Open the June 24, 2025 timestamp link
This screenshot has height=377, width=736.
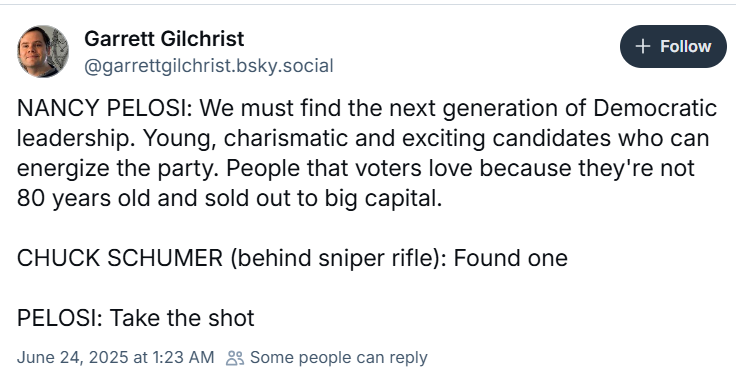coord(115,358)
